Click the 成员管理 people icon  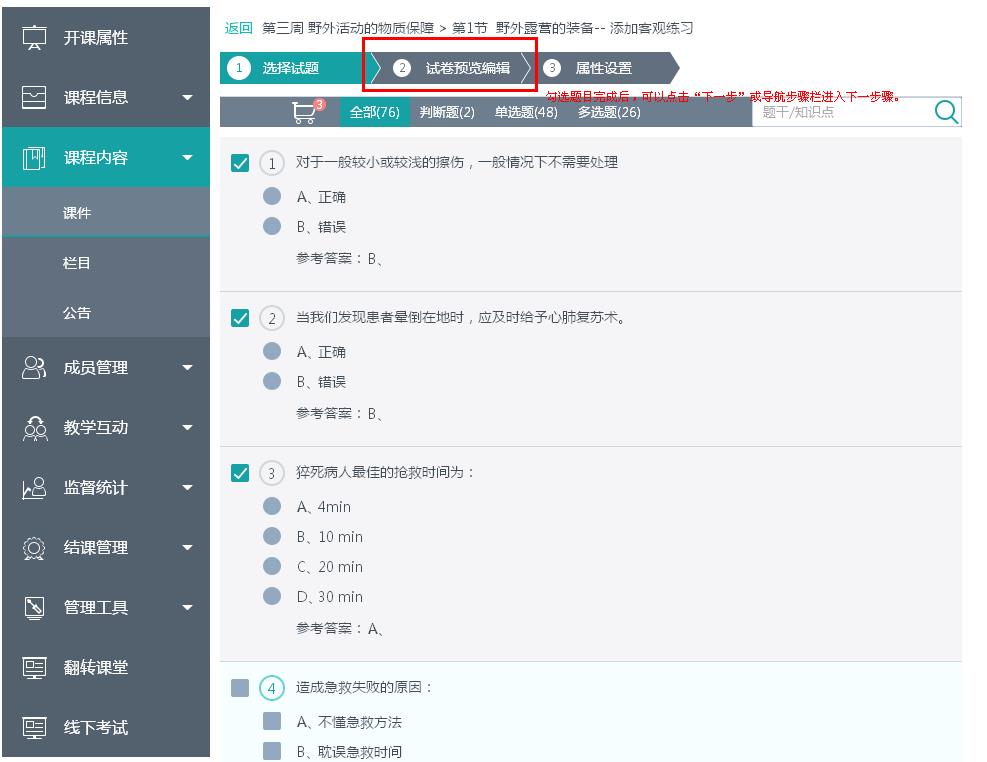(x=34, y=368)
